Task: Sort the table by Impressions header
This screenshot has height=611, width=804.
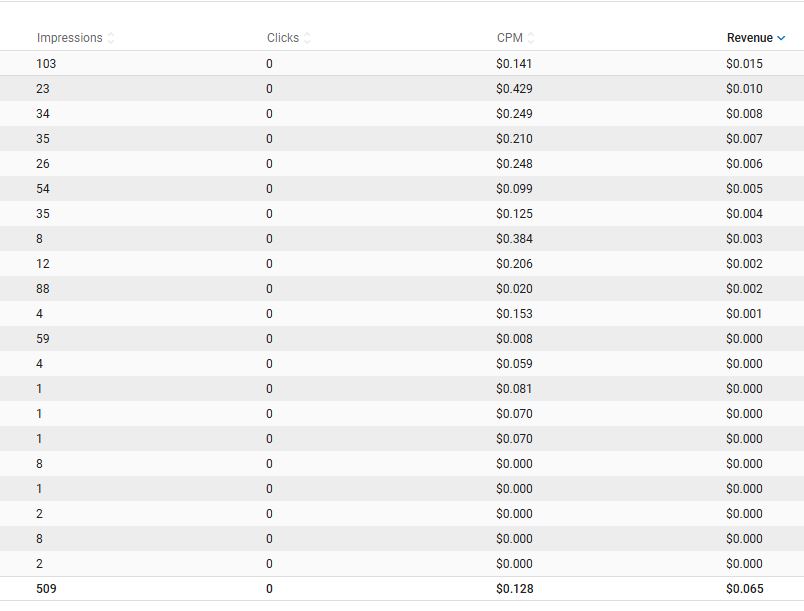Action: 69,38
